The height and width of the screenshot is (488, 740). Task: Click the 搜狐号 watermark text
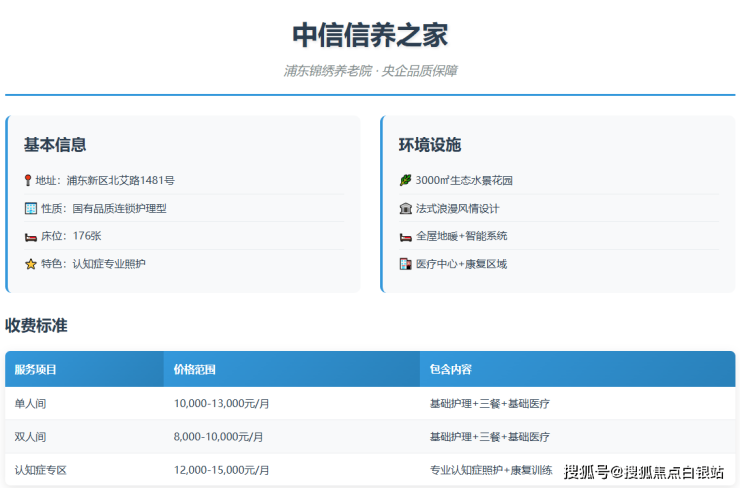coord(586,472)
